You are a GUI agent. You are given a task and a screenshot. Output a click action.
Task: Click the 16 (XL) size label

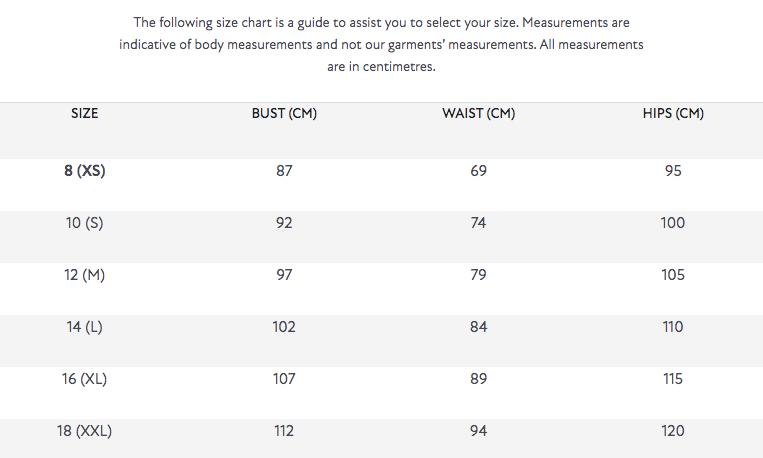[x=85, y=379]
